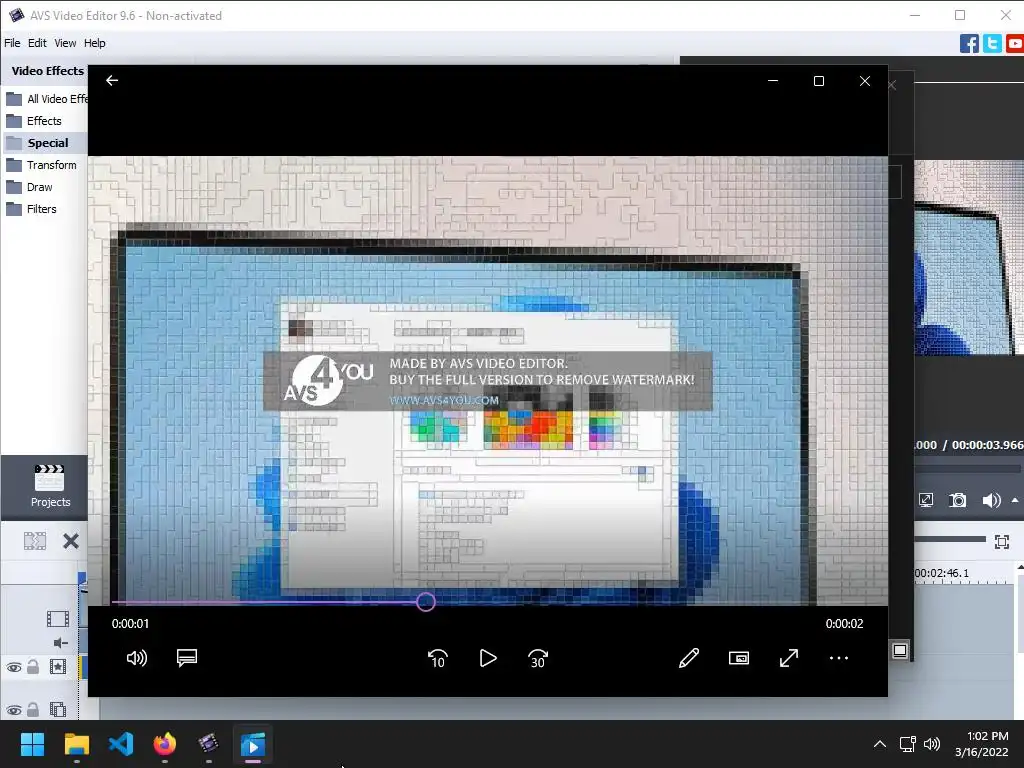Skip forward 30 seconds in player
The width and height of the screenshot is (1024, 768).
(538, 658)
